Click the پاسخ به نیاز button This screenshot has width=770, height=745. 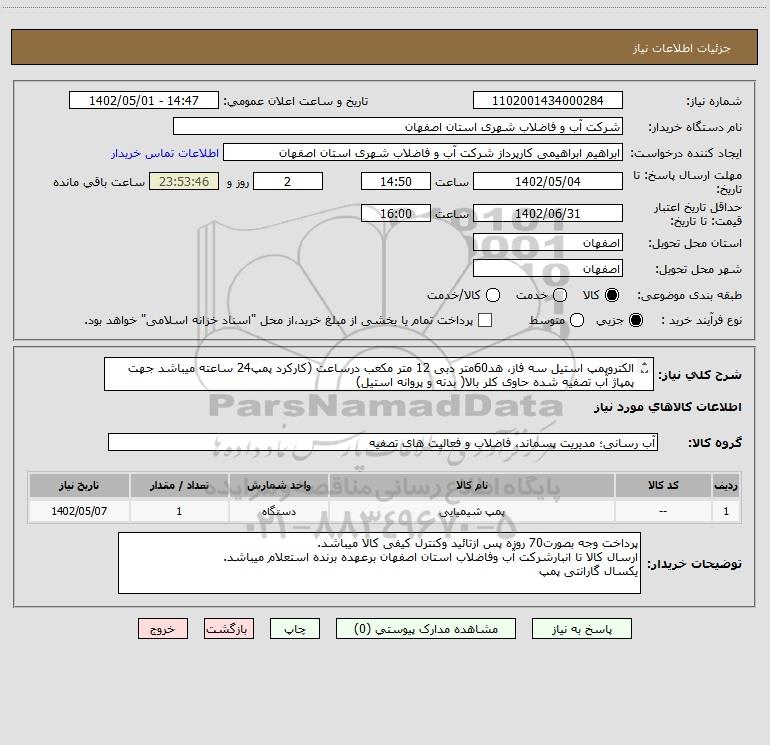(581, 629)
